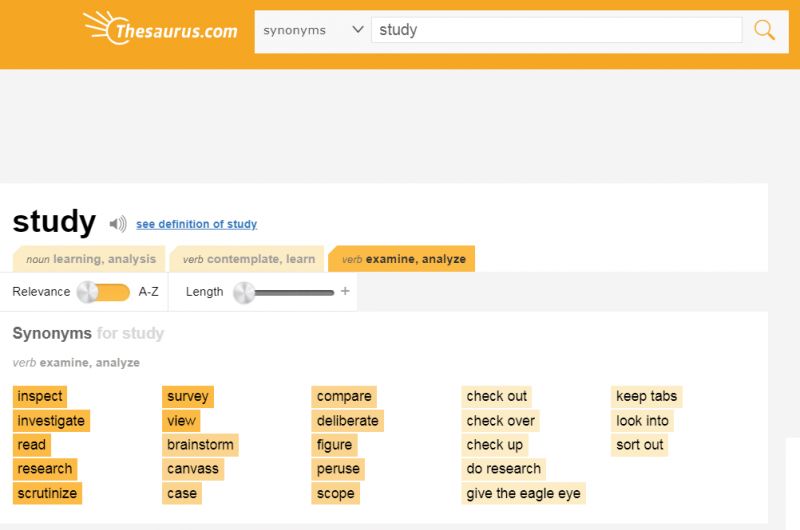Open the "give the eagle eye" synonym
This screenshot has height=530, width=800.
pos(523,493)
